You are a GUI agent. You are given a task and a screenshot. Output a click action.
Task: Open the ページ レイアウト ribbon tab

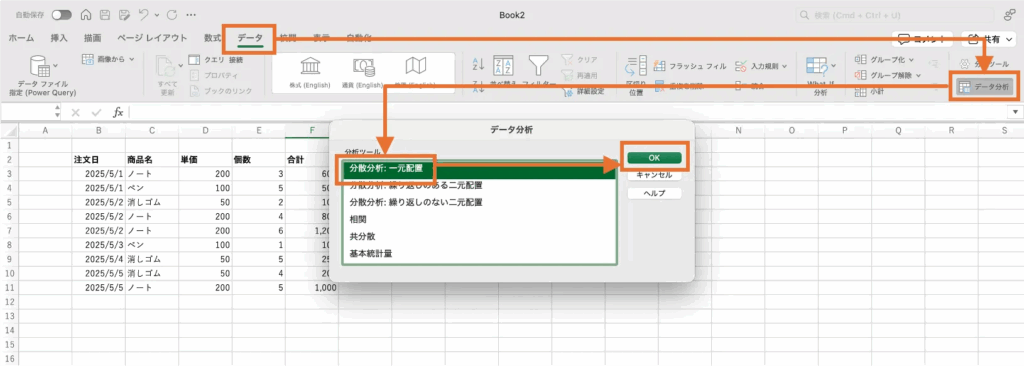coord(152,38)
